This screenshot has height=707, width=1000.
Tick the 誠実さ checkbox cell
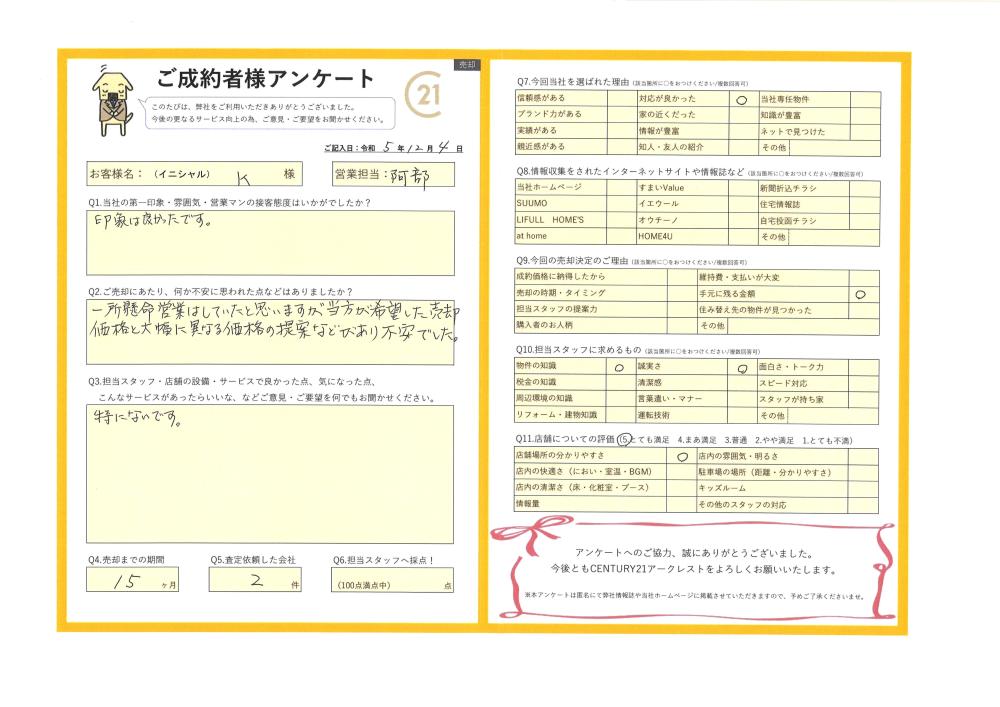coord(741,367)
